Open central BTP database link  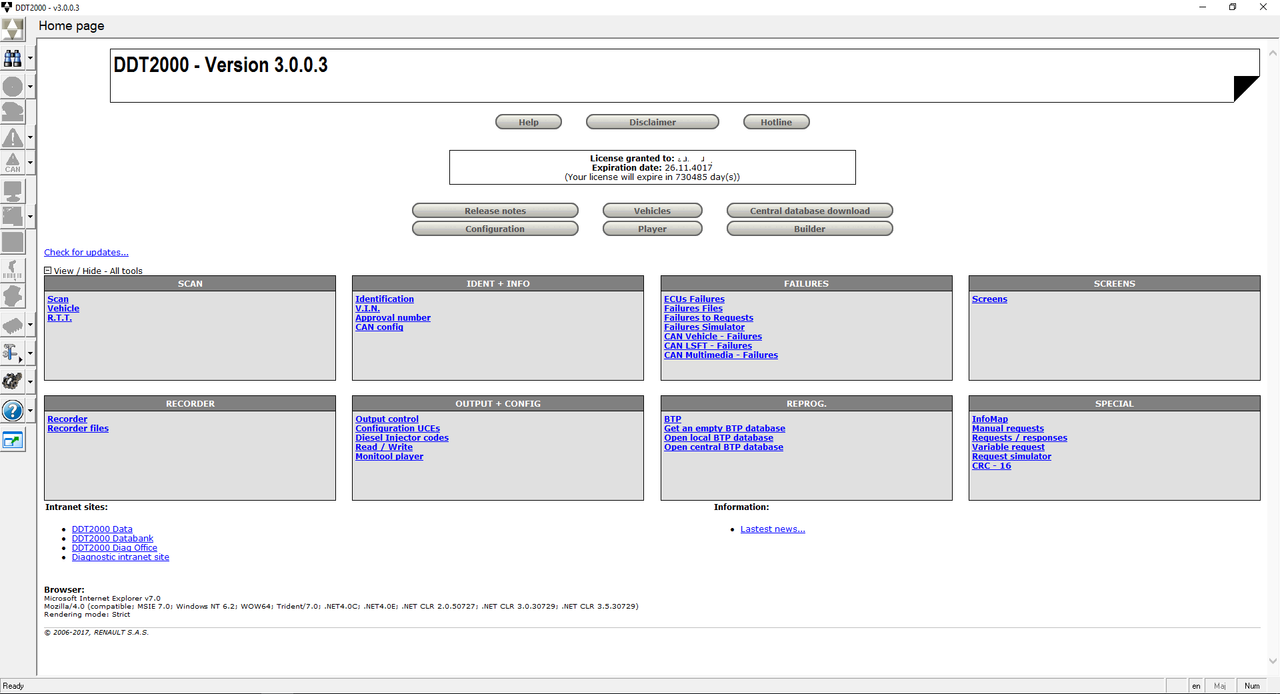point(724,447)
